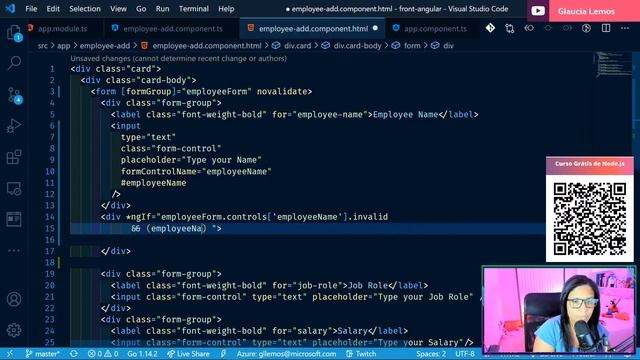Go to previous revision arrow icon

click(529, 28)
